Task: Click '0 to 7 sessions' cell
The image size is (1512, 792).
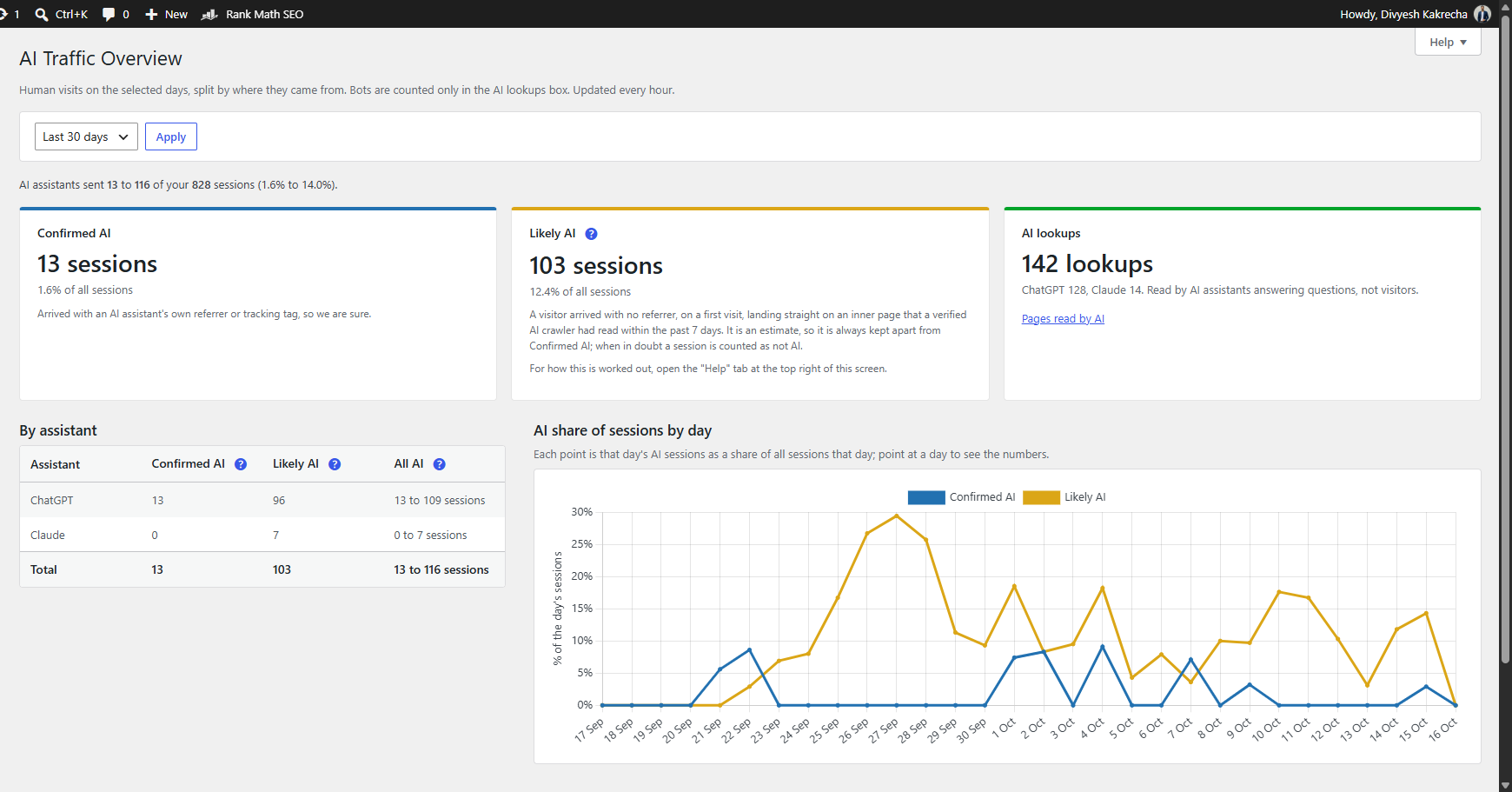Action: pyautogui.click(x=430, y=536)
